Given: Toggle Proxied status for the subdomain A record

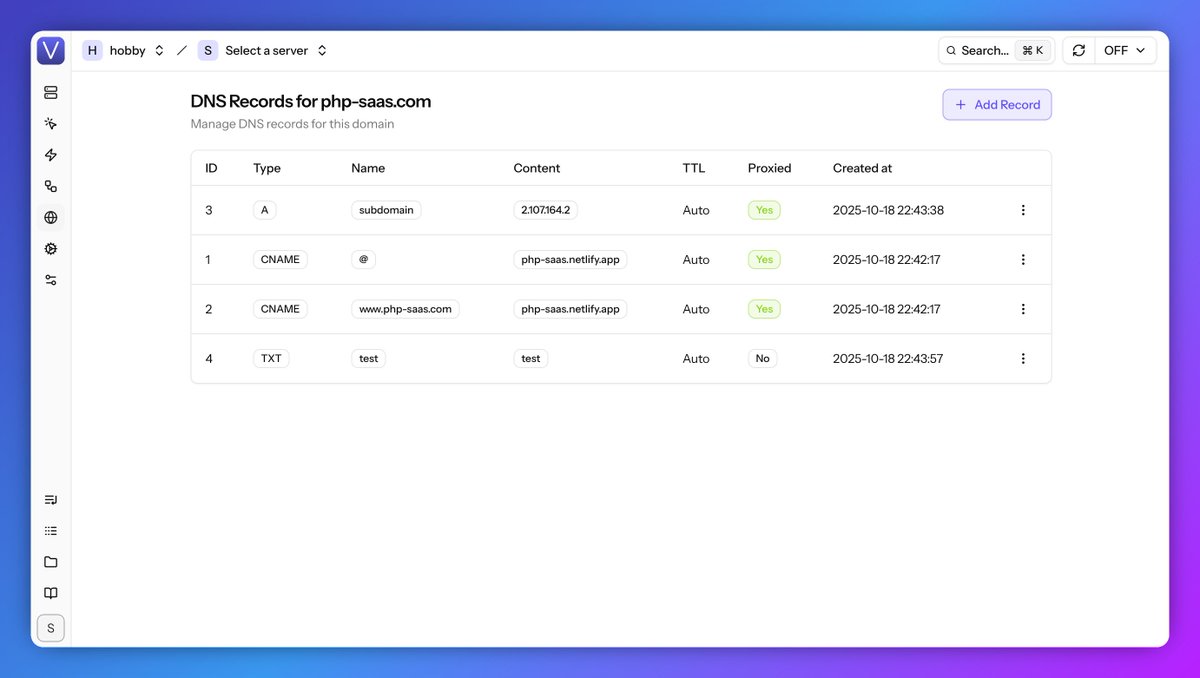Looking at the screenshot, I should click(764, 210).
